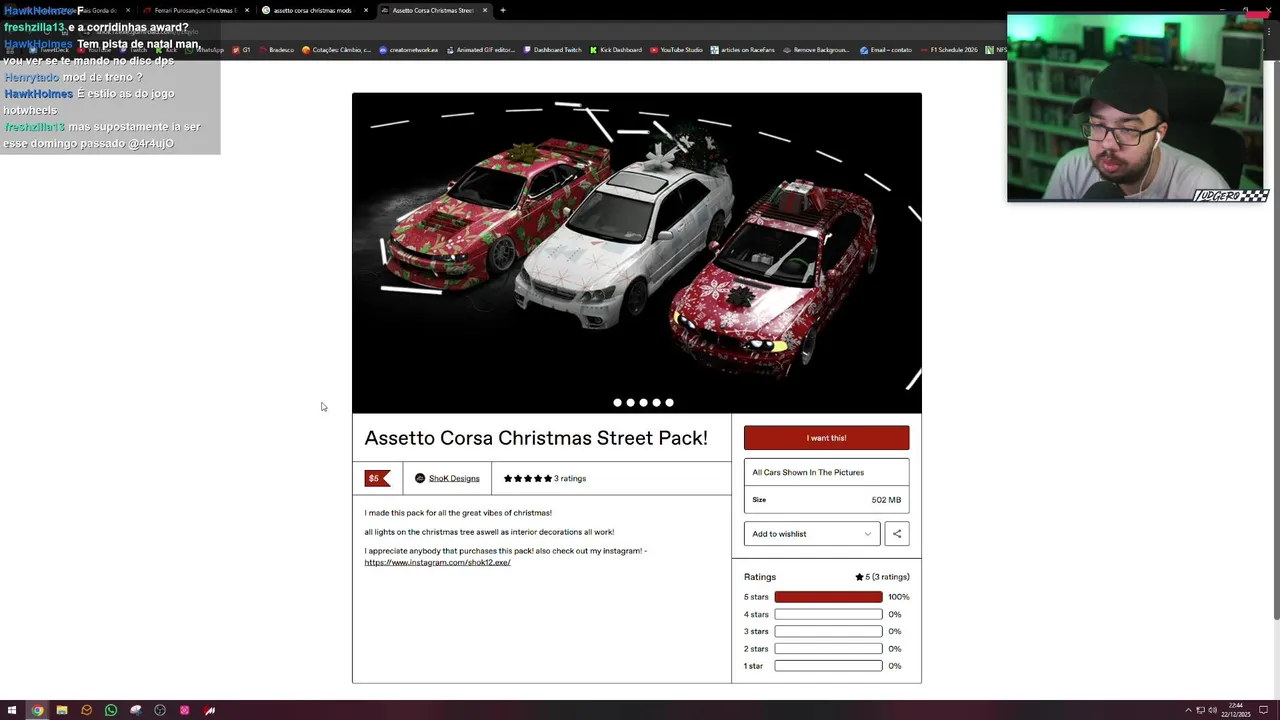Select the third carousel dot

(643, 403)
